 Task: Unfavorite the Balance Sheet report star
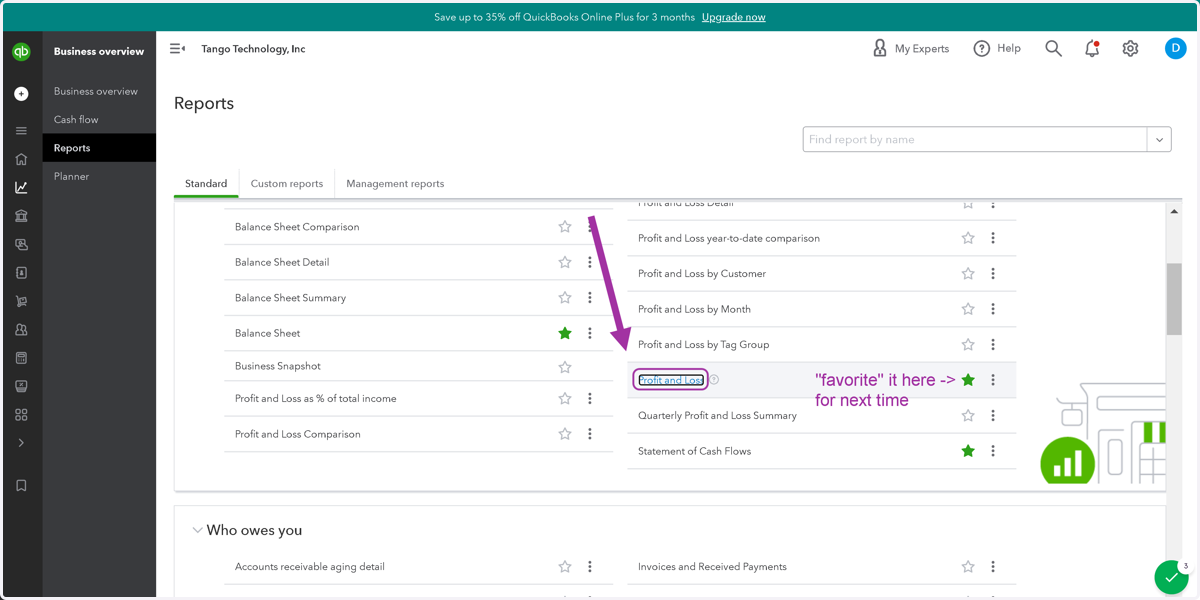(x=565, y=333)
